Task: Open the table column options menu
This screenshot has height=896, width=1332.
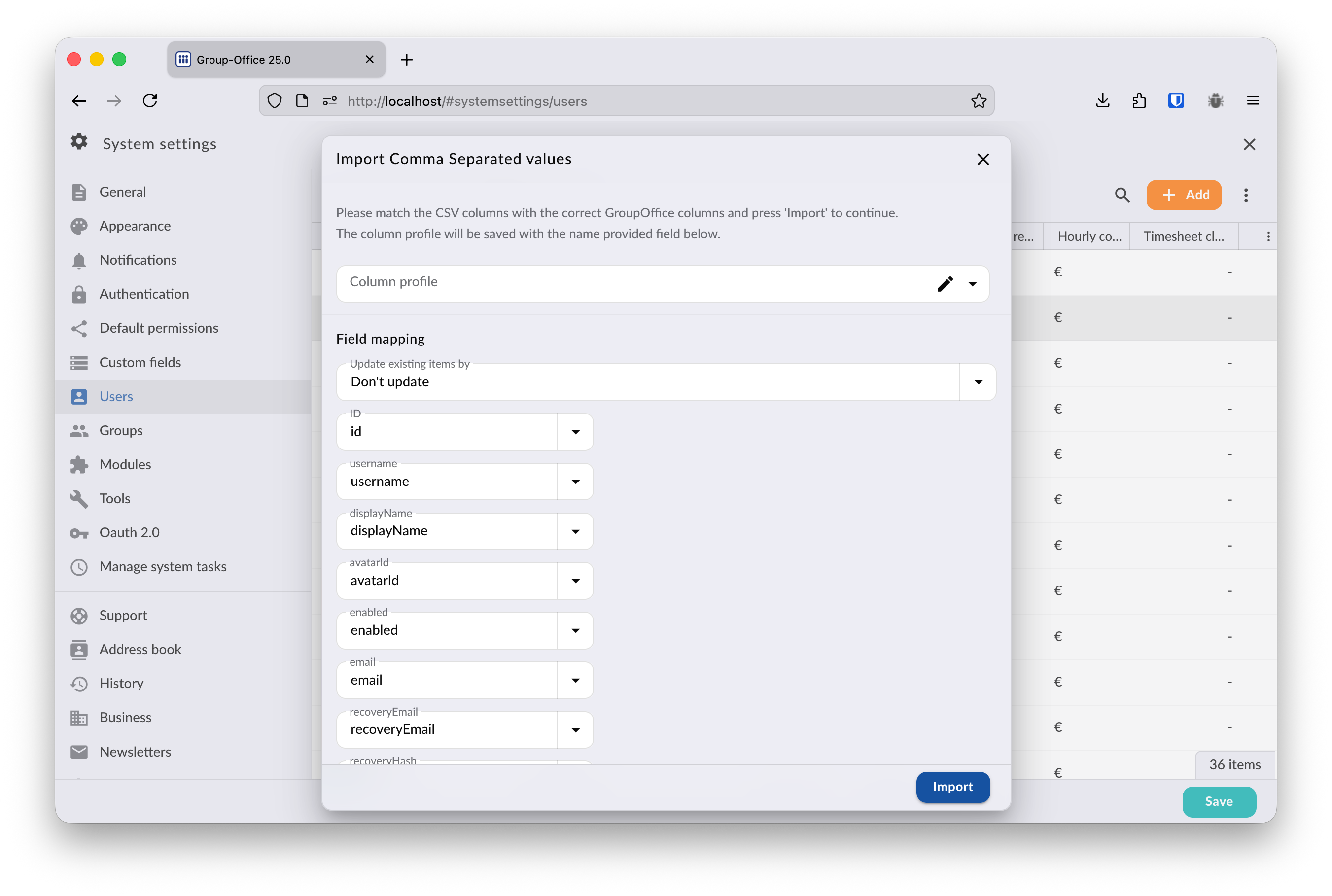Action: coord(1268,236)
